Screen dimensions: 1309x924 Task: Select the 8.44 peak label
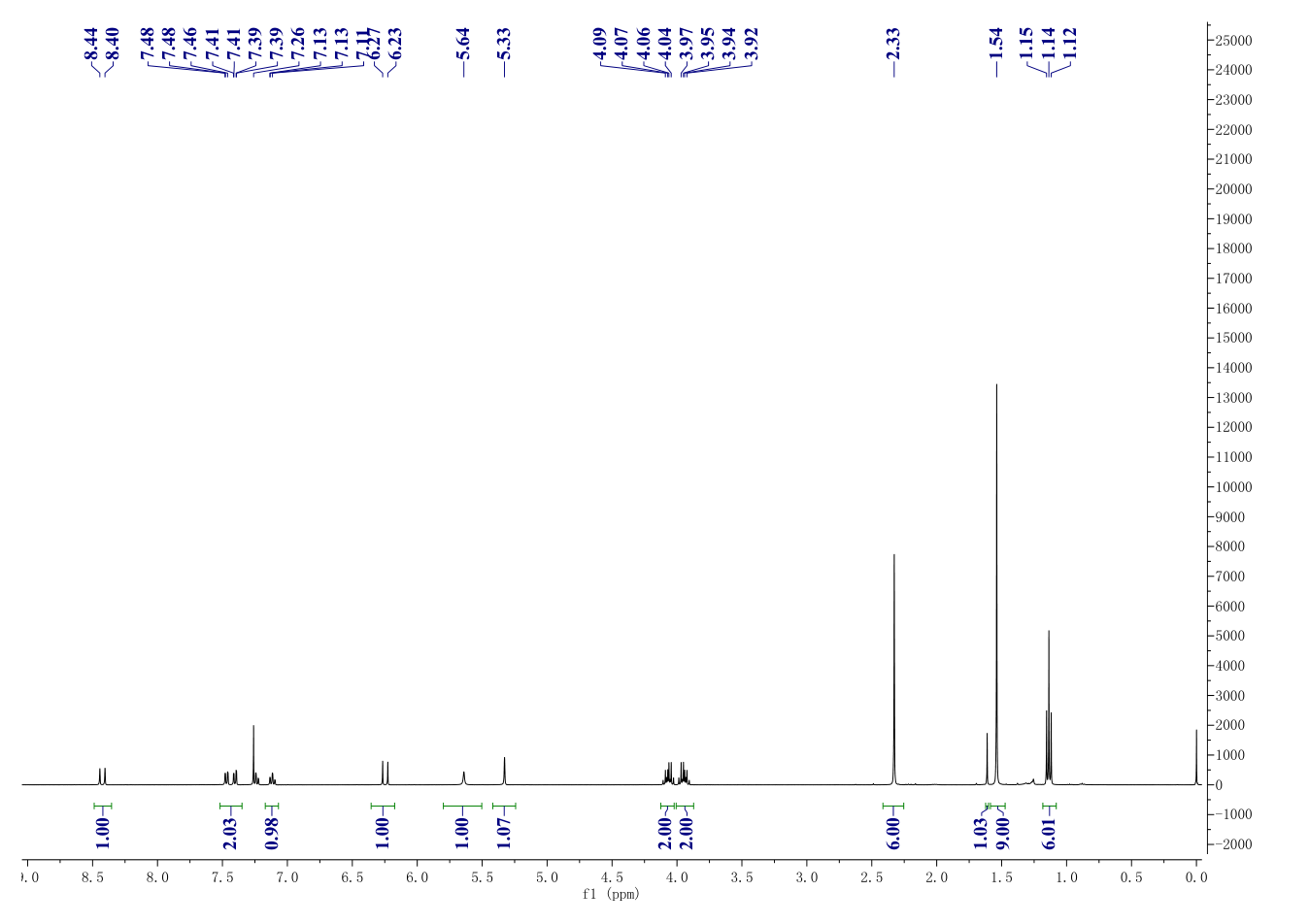point(90,44)
